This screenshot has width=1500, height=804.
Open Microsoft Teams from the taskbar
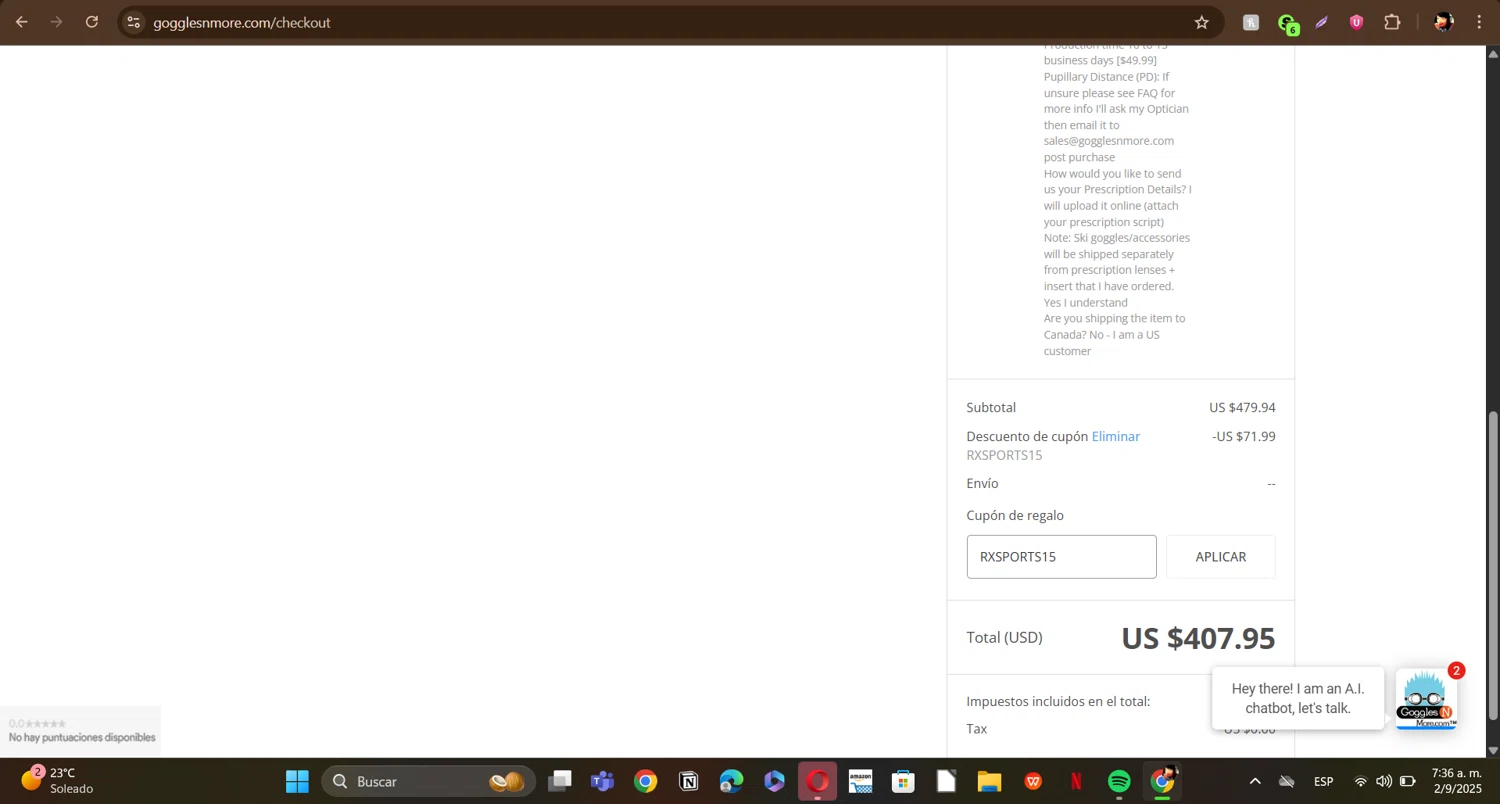tap(602, 782)
